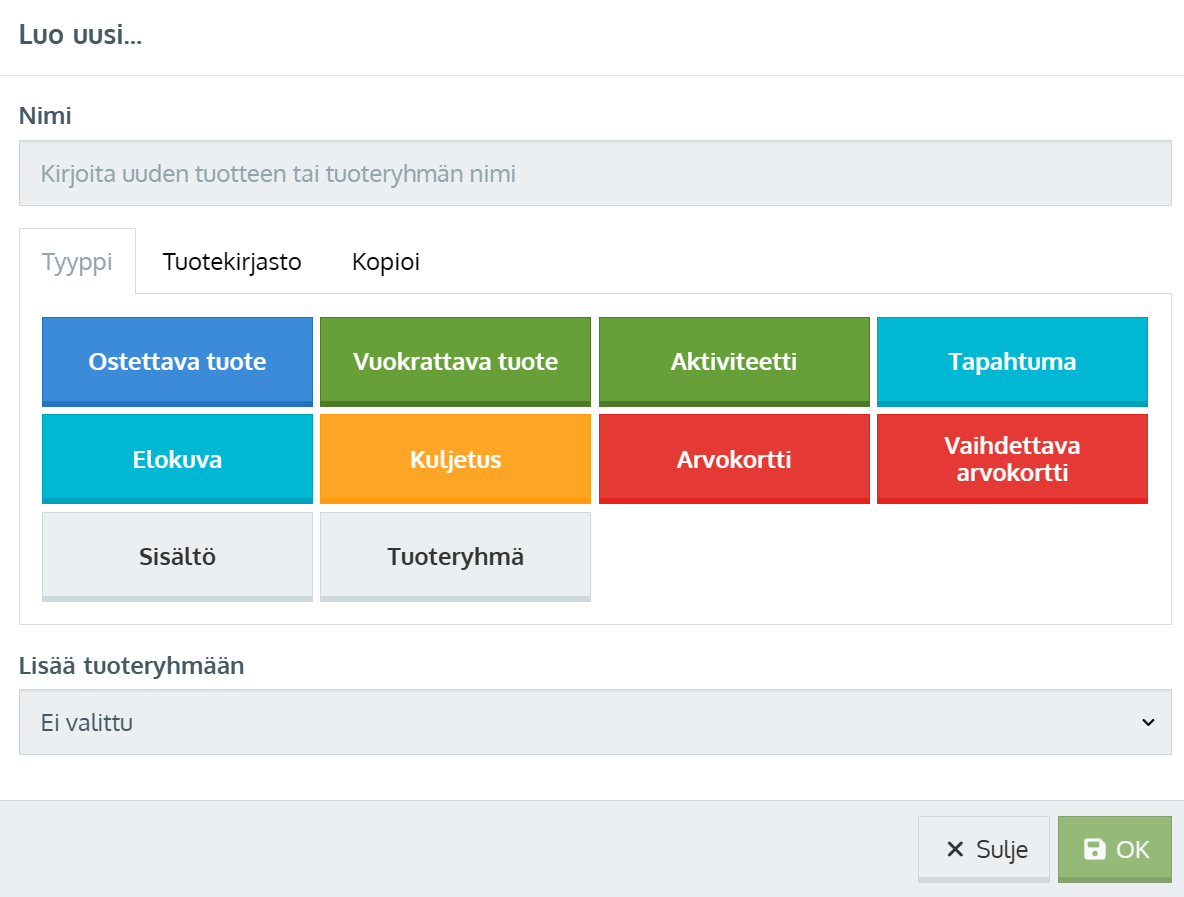Image resolution: width=1184 pixels, height=897 pixels.
Task: Click the chevron arrow next to Ei valittu
Action: 1148,722
